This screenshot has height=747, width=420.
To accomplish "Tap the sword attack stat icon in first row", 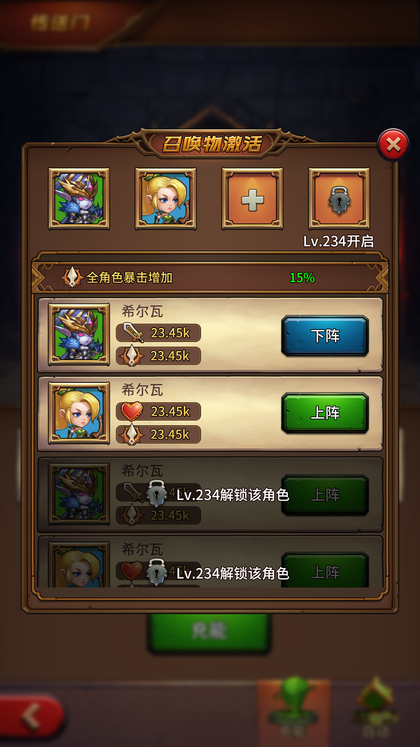I will tap(133, 333).
